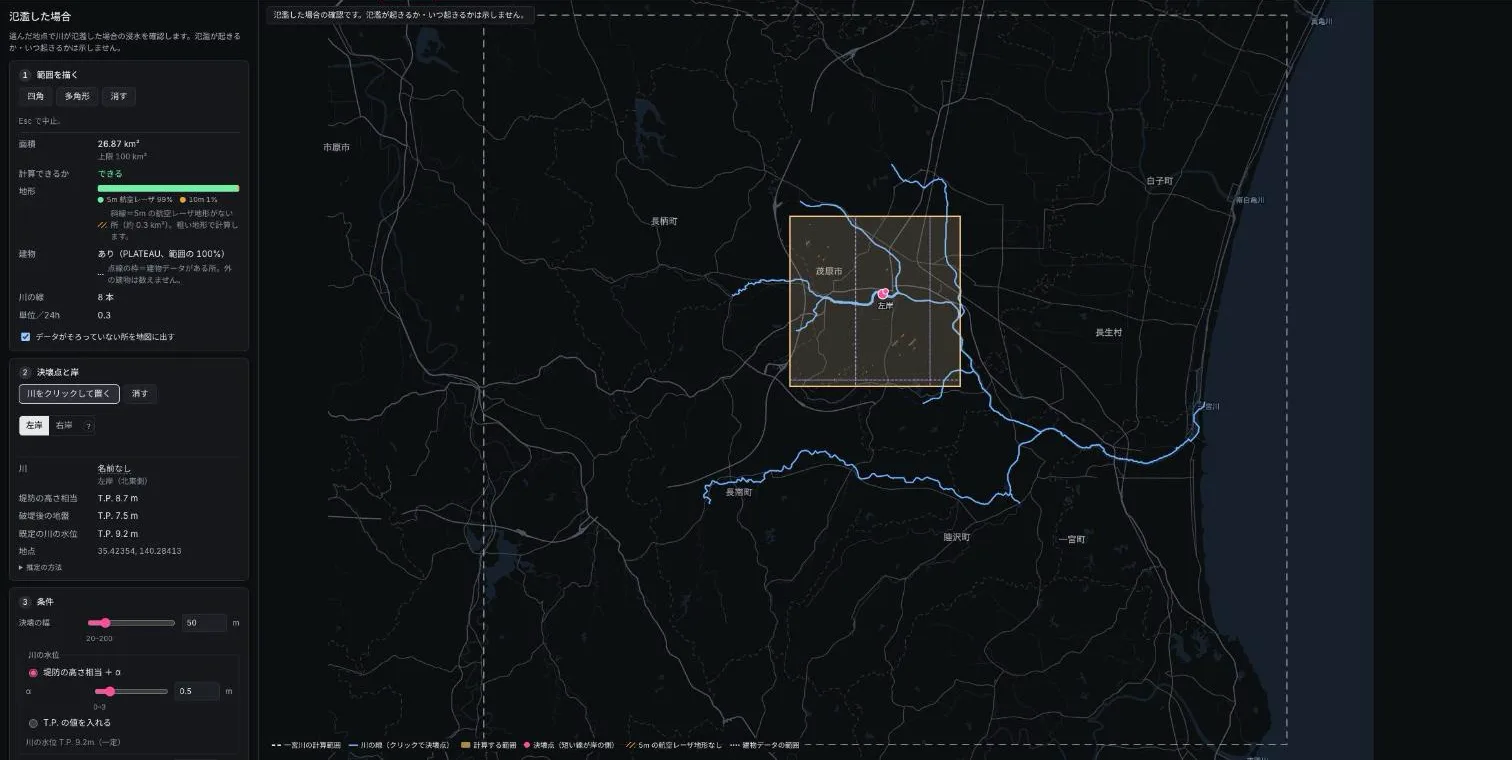Click the 睦沢町 label on the map
Screen dimensions: 1512x760
[957, 537]
